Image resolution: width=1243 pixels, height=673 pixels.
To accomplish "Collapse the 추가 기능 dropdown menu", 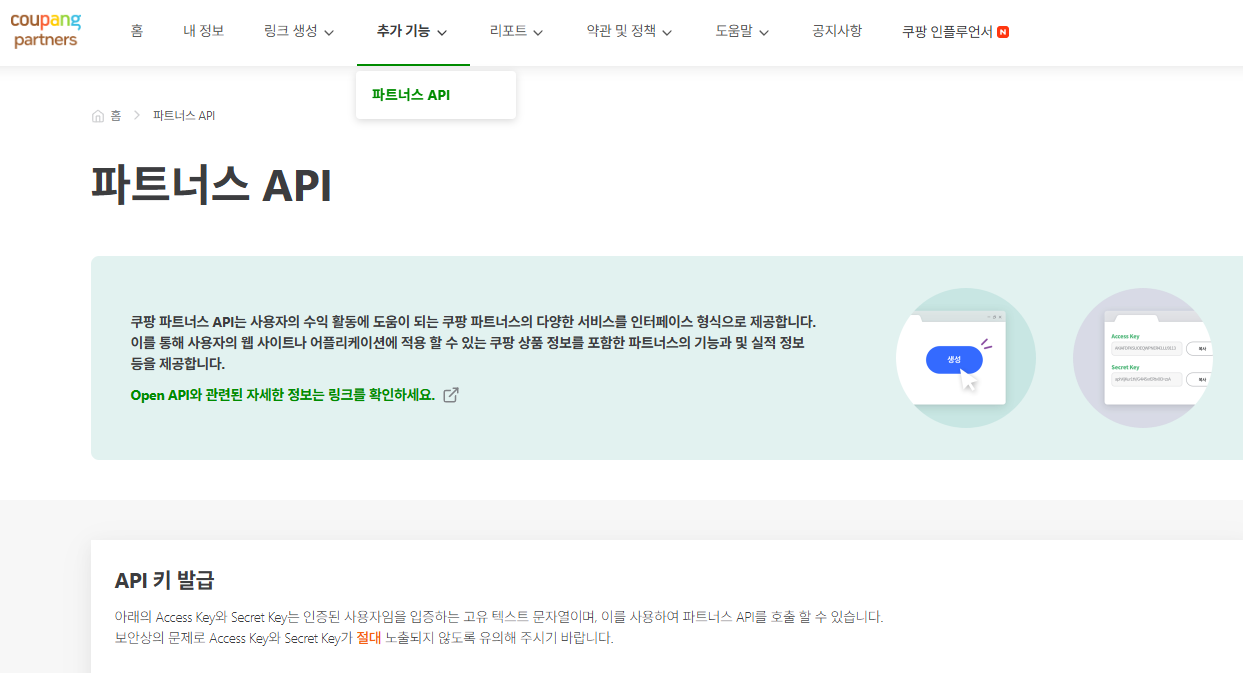I will point(412,31).
